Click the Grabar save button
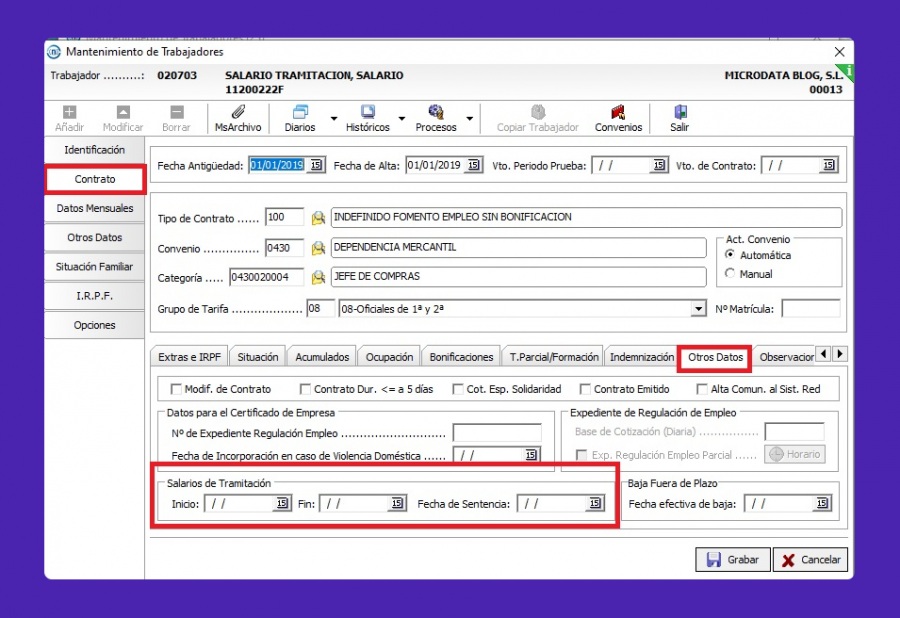This screenshot has height=618, width=900. pyautogui.click(x=732, y=559)
